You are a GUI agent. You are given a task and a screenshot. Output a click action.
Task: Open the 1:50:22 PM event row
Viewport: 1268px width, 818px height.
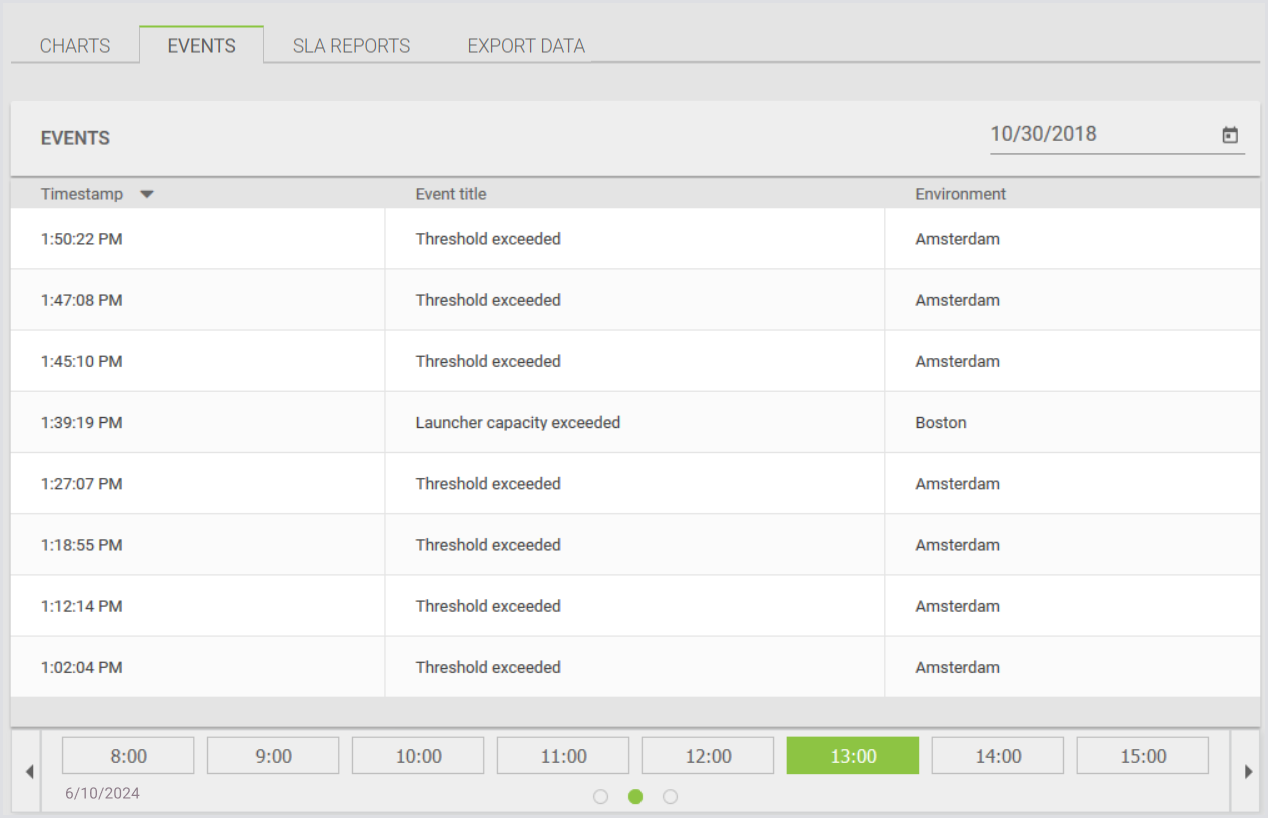coord(82,239)
